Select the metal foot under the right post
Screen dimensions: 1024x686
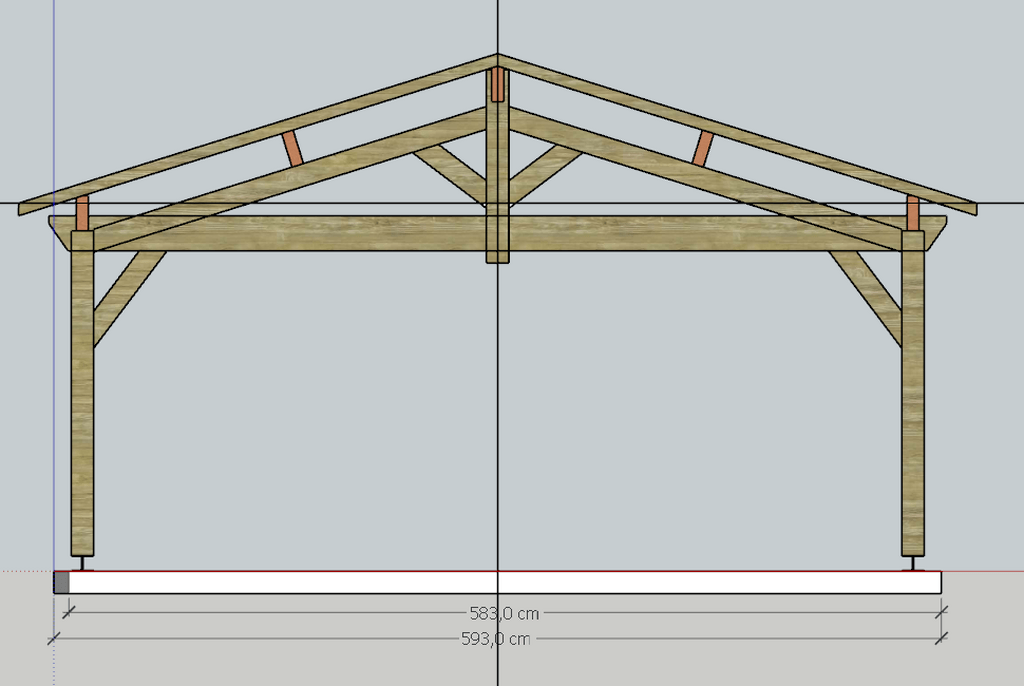pyautogui.click(x=913, y=564)
